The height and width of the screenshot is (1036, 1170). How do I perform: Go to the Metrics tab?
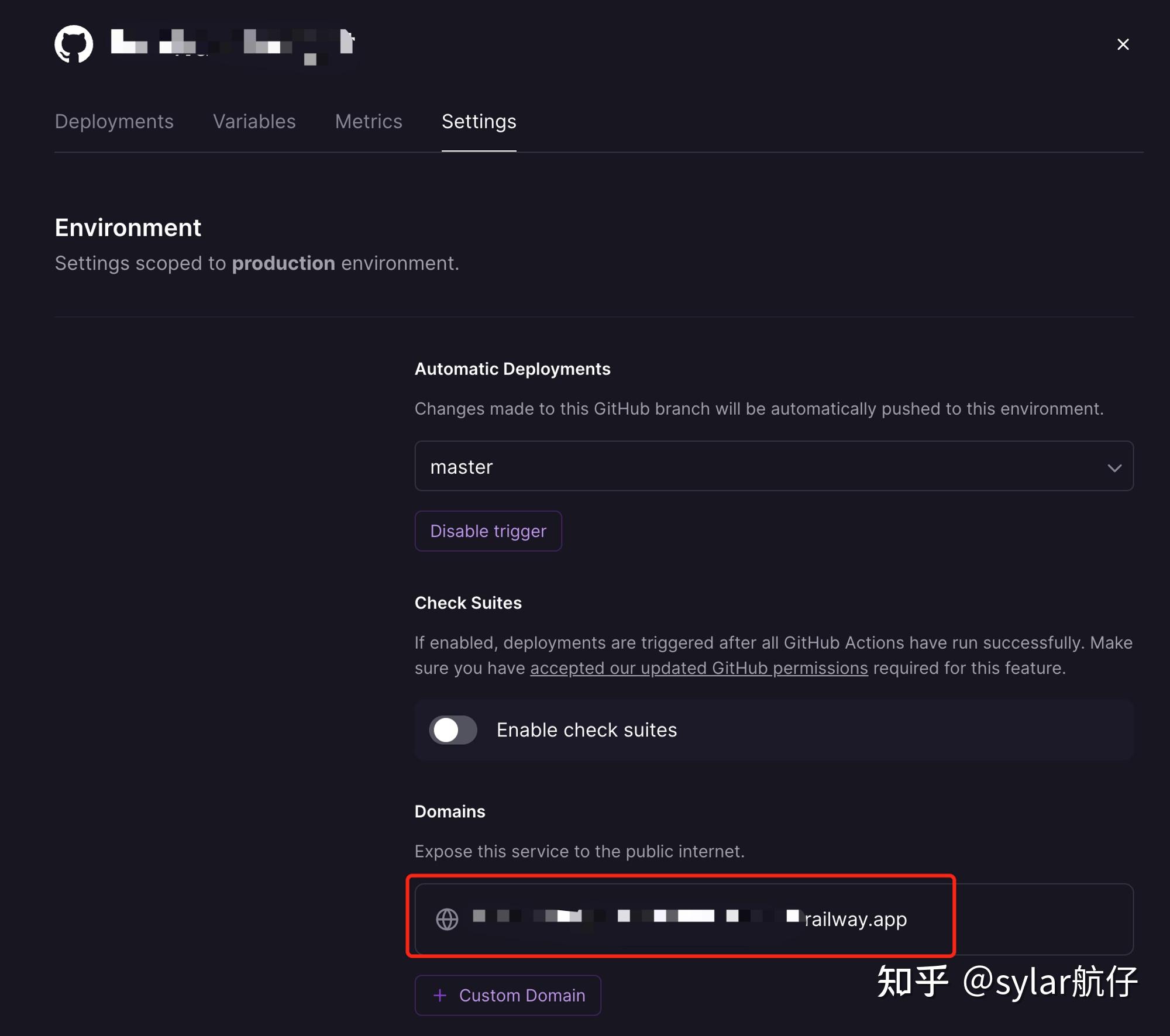(x=369, y=122)
